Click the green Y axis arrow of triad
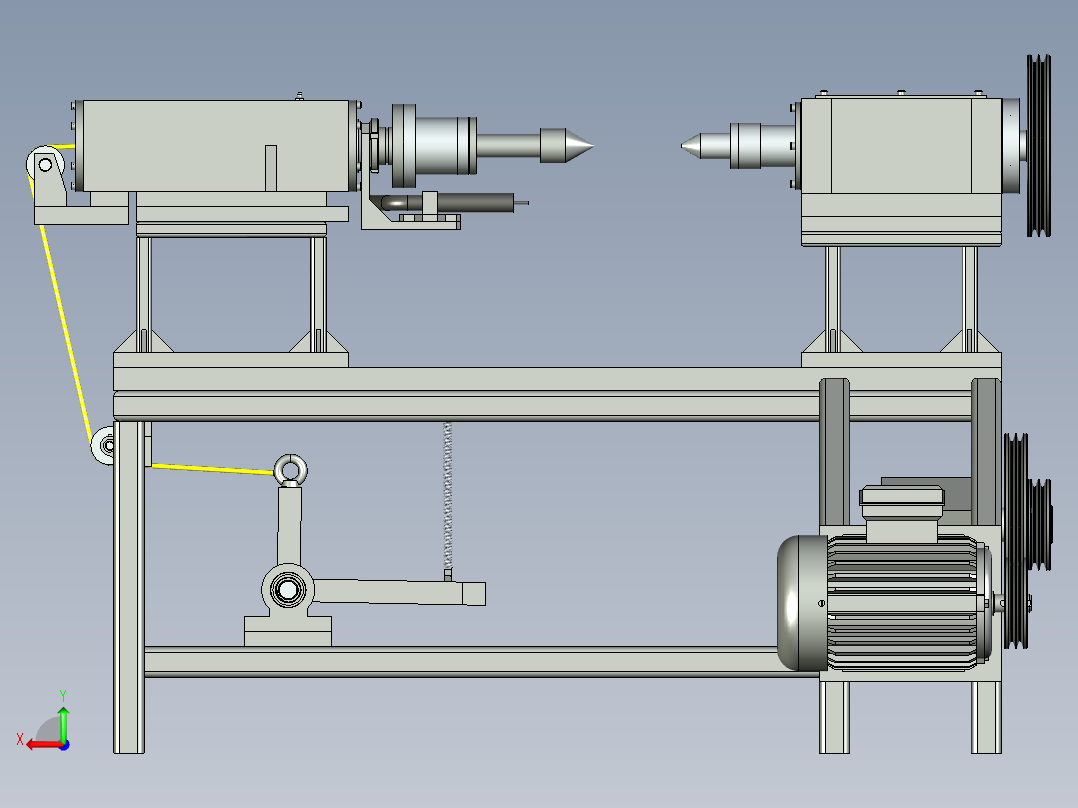The width and height of the screenshot is (1078, 808). (x=63, y=723)
